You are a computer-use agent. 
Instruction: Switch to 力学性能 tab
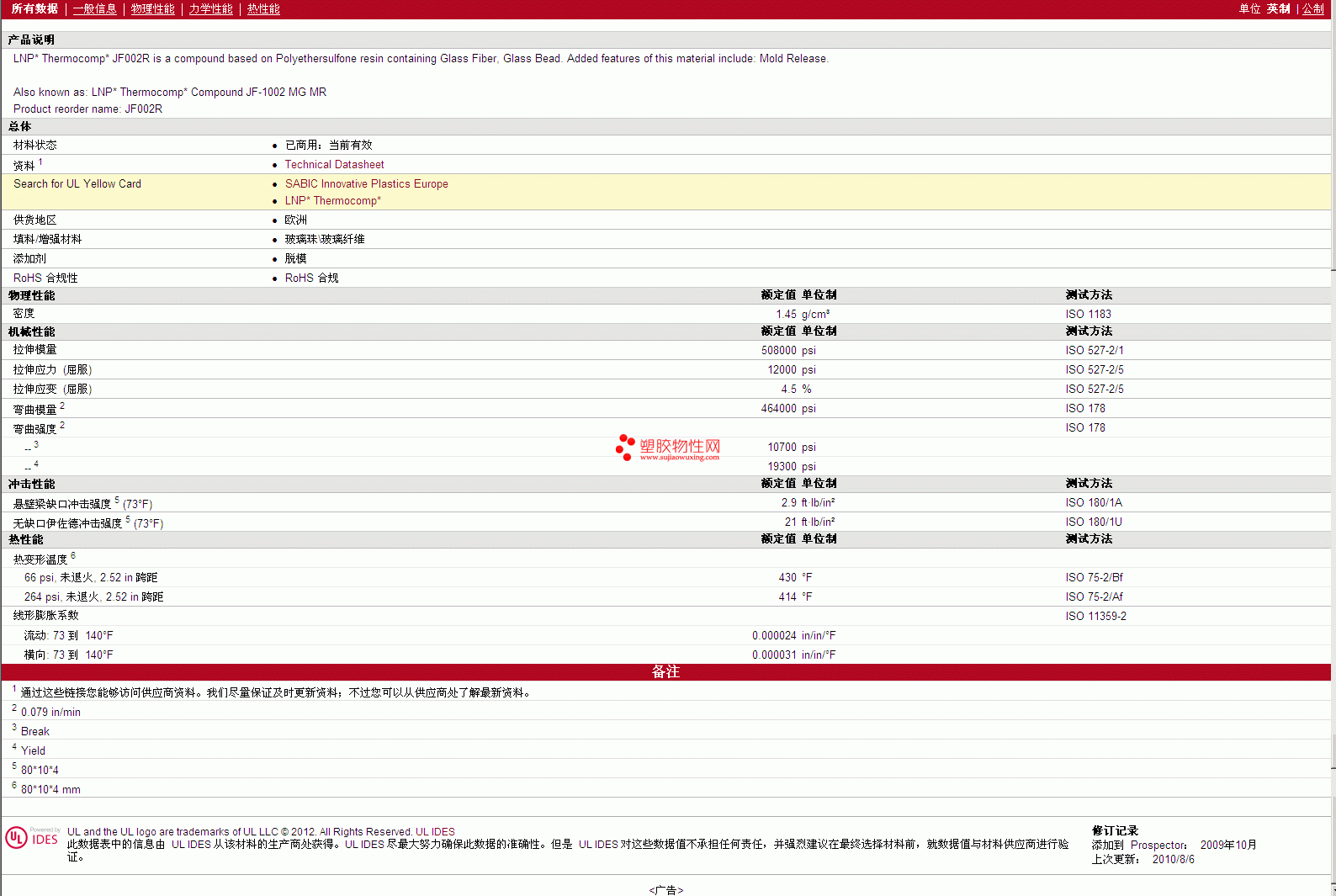210,8
